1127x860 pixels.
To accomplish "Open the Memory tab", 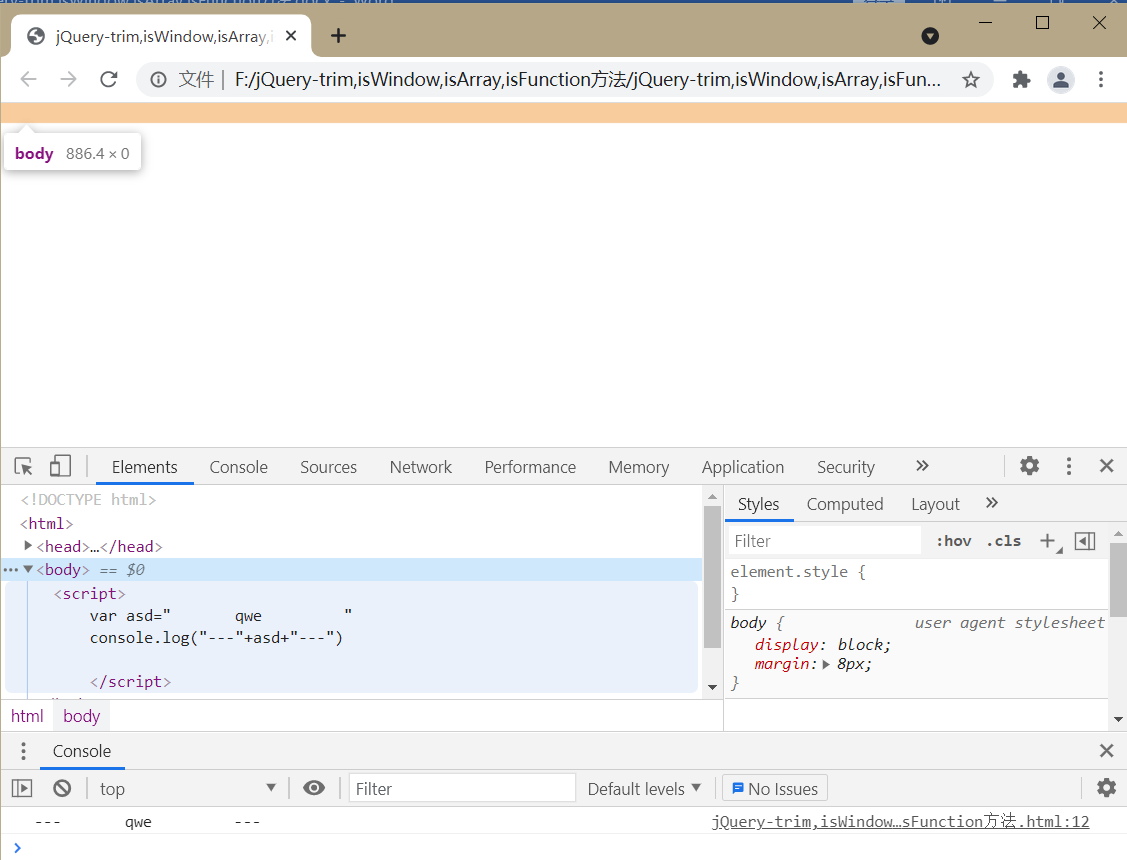I will coord(639,467).
